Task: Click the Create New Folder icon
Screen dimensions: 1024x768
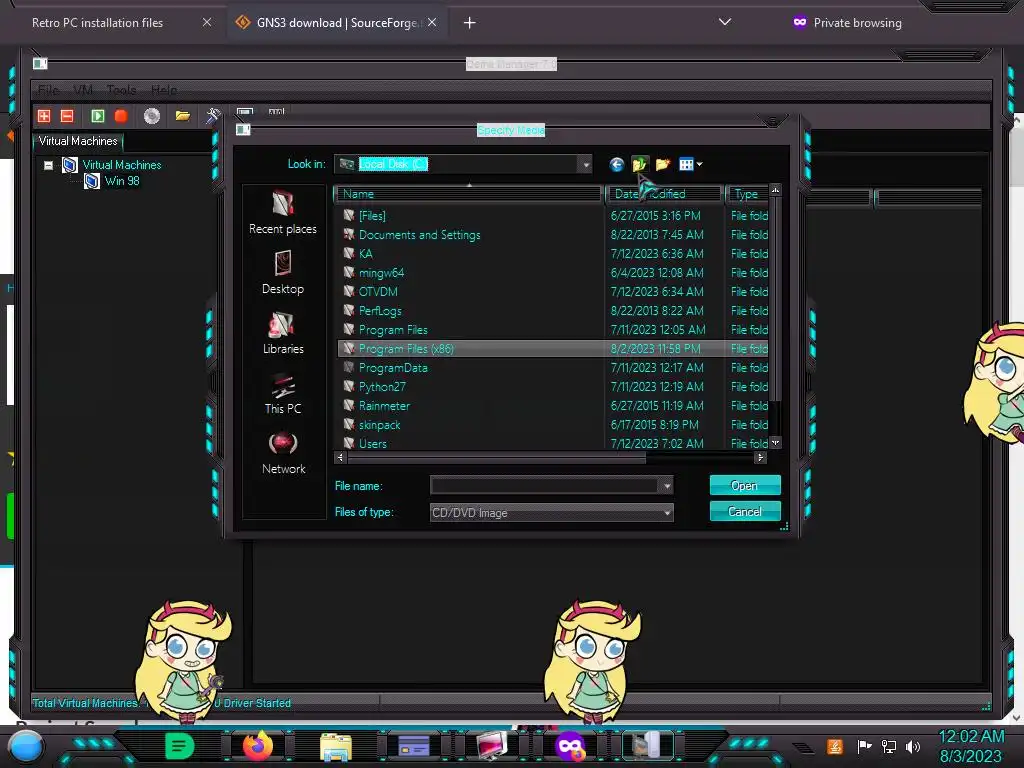Action: click(x=663, y=165)
